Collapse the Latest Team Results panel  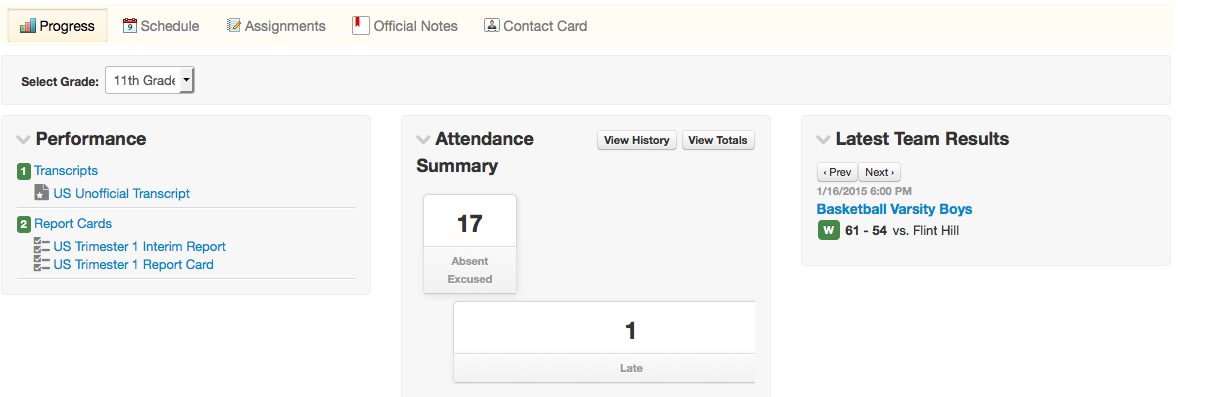(x=824, y=140)
